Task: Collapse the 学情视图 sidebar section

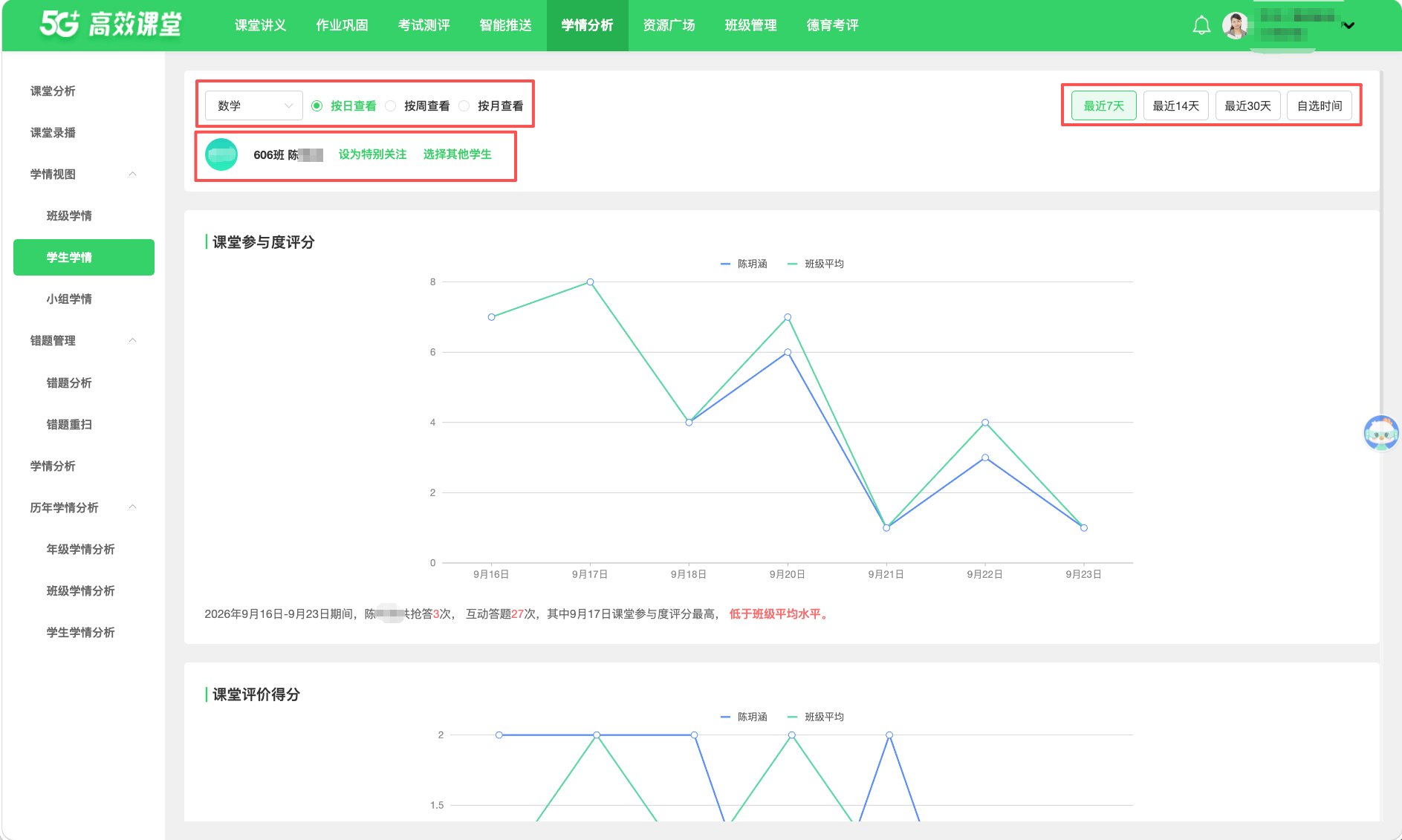Action: [x=133, y=175]
